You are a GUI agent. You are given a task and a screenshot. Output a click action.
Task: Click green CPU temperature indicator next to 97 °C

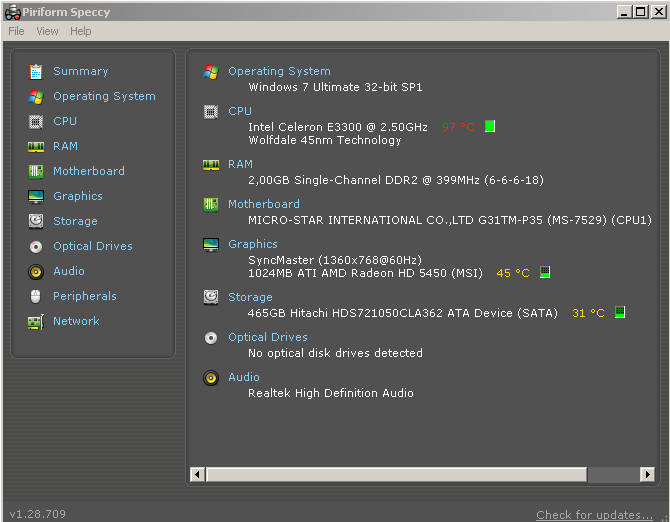(x=490, y=126)
